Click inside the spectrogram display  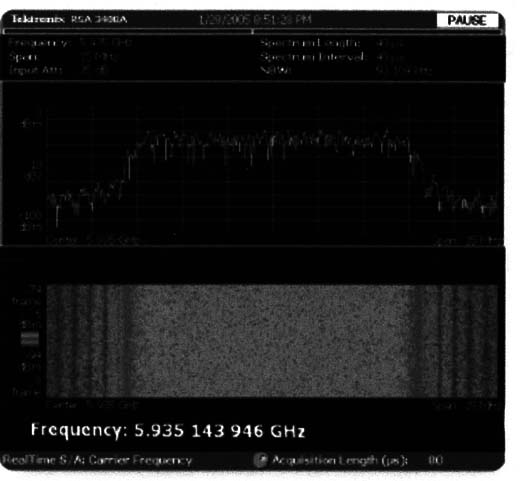272,341
